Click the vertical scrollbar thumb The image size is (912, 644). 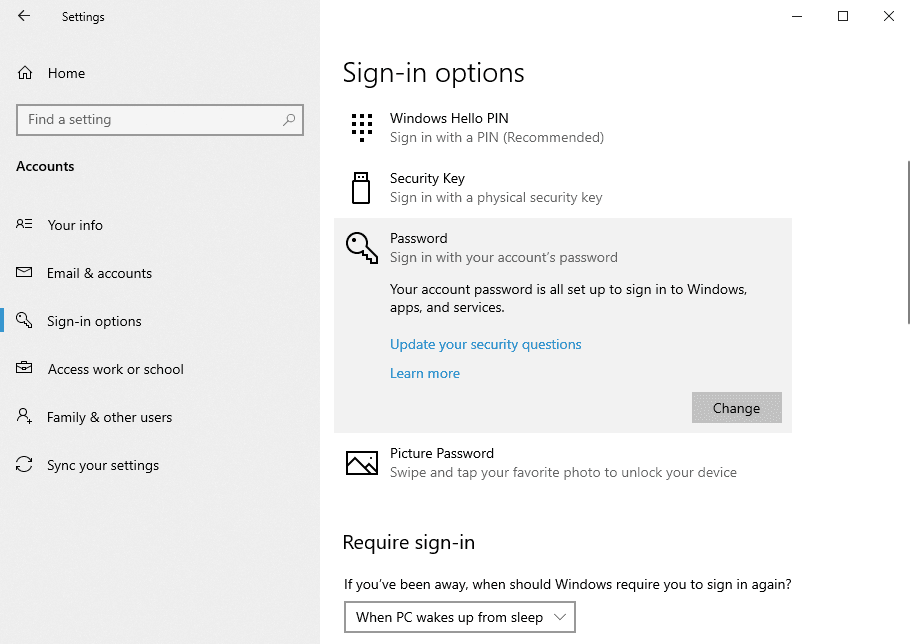(x=909, y=242)
